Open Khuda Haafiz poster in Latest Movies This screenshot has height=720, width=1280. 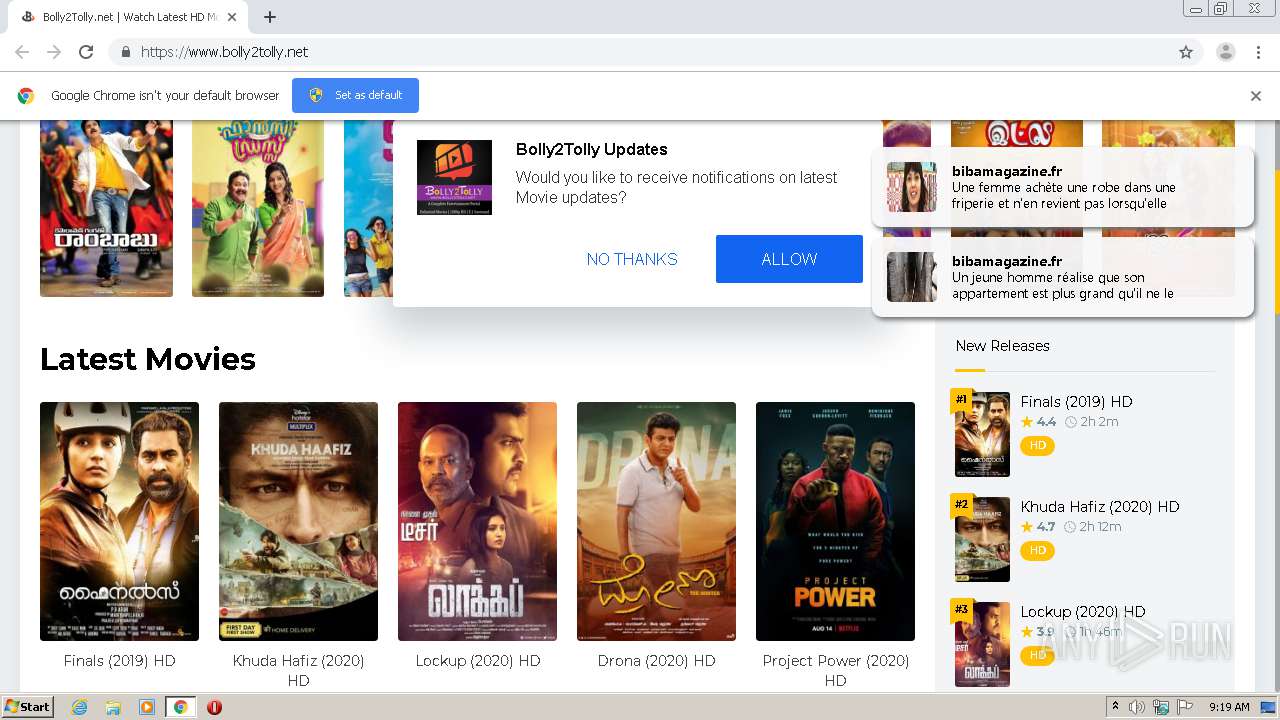pos(298,521)
